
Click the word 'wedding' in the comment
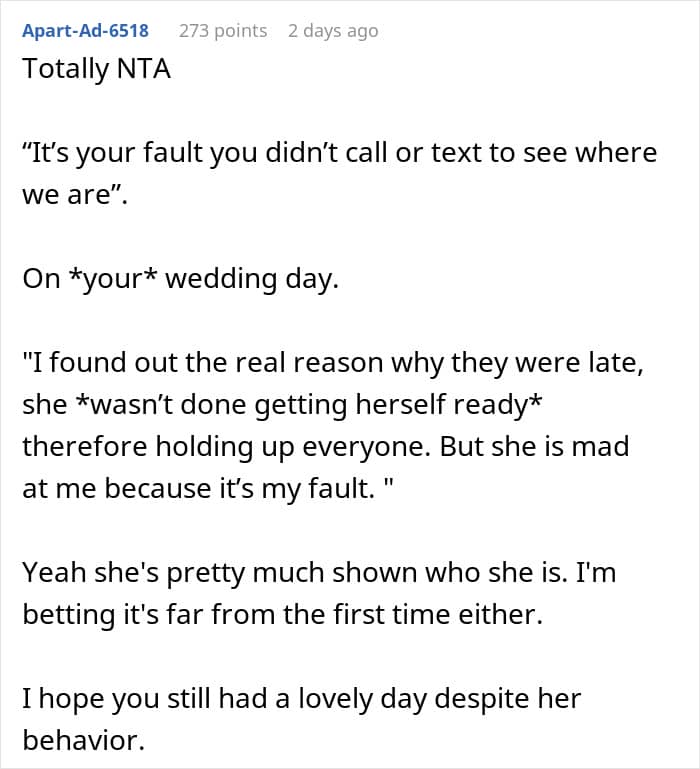221,280
